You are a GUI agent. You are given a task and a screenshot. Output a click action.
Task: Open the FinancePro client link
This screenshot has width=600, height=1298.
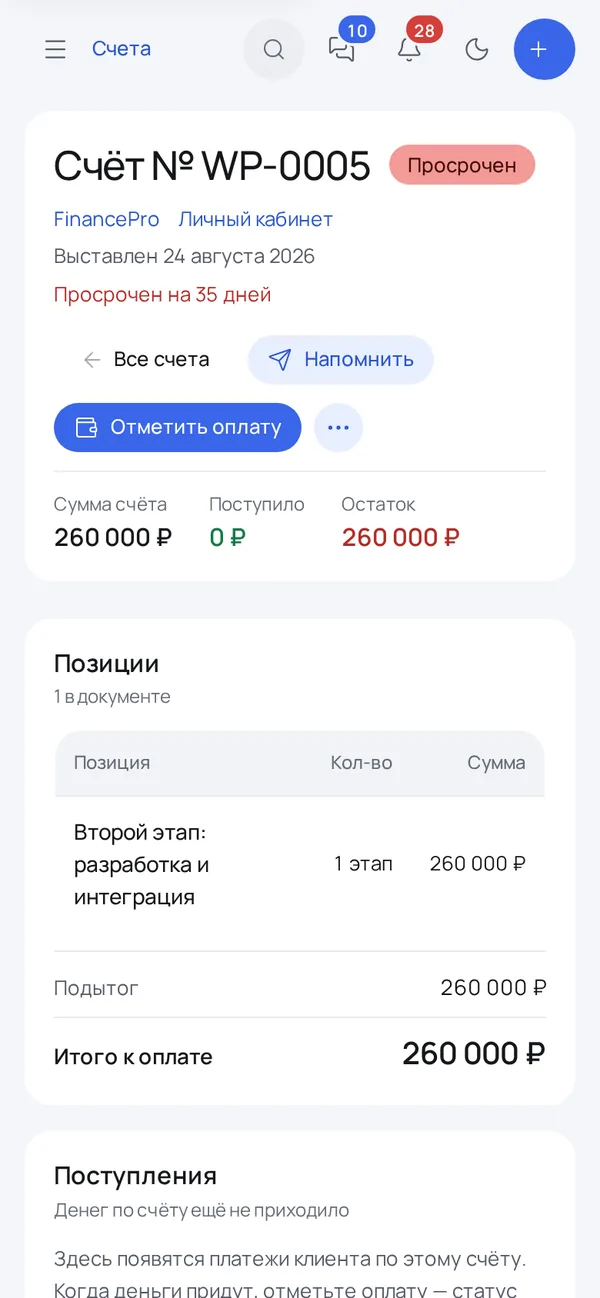[x=107, y=219]
